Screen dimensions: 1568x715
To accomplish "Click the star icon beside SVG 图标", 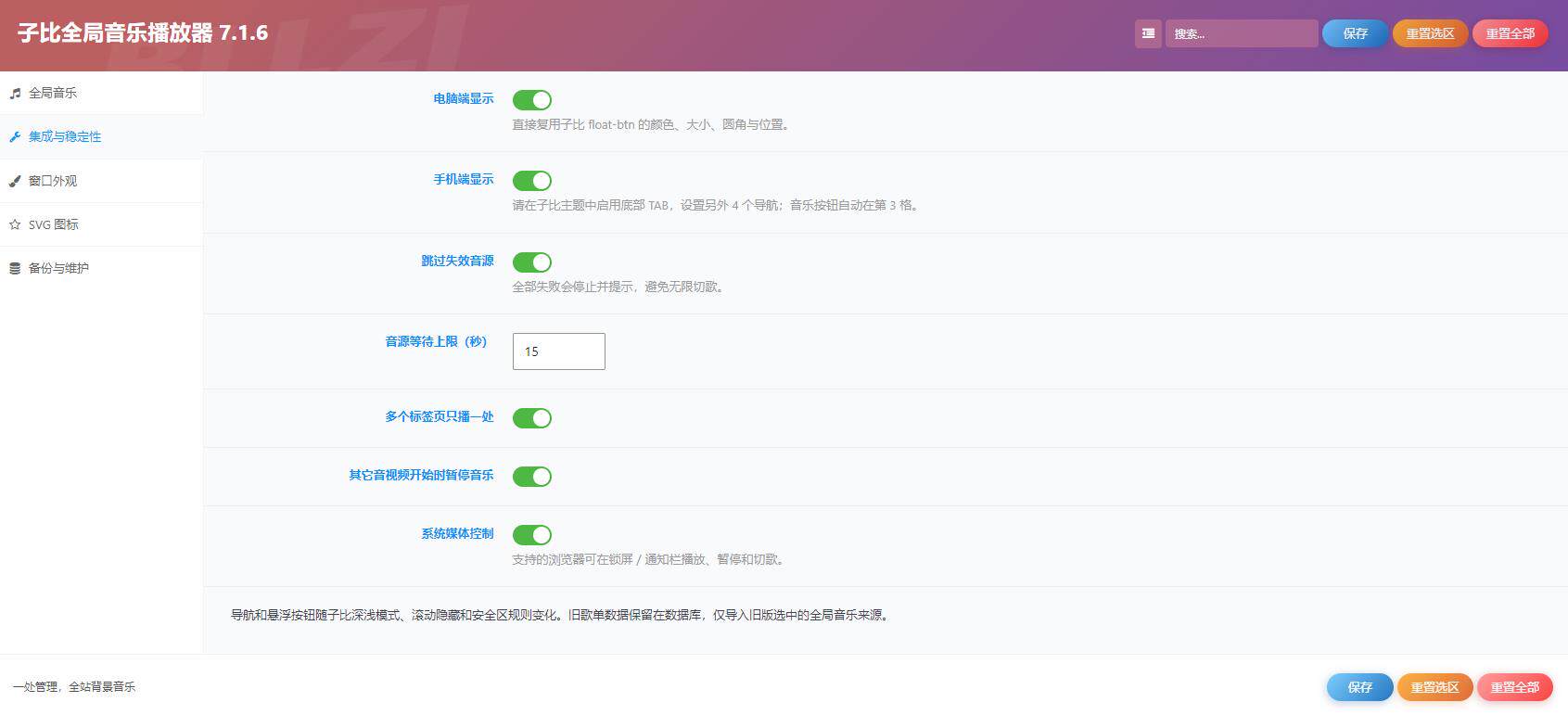I will click(x=15, y=224).
